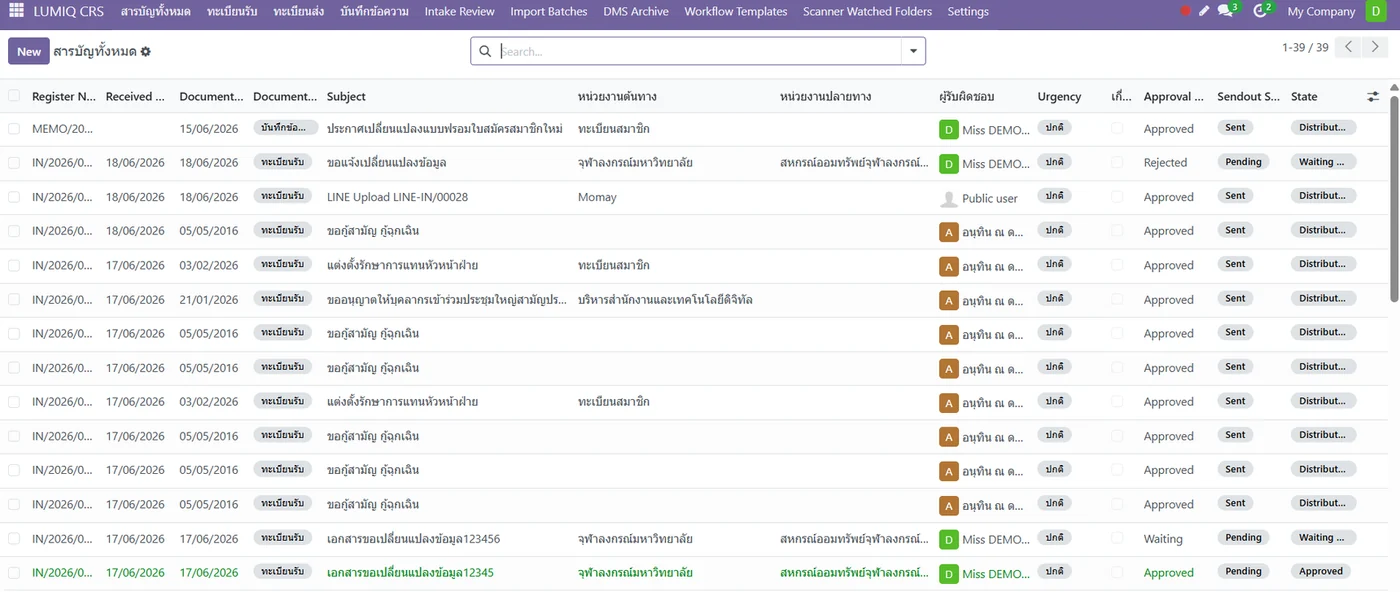Click the vertical scrollbar on the right
Screen dimensions: 1400x592
pyautogui.click(x=1394, y=200)
